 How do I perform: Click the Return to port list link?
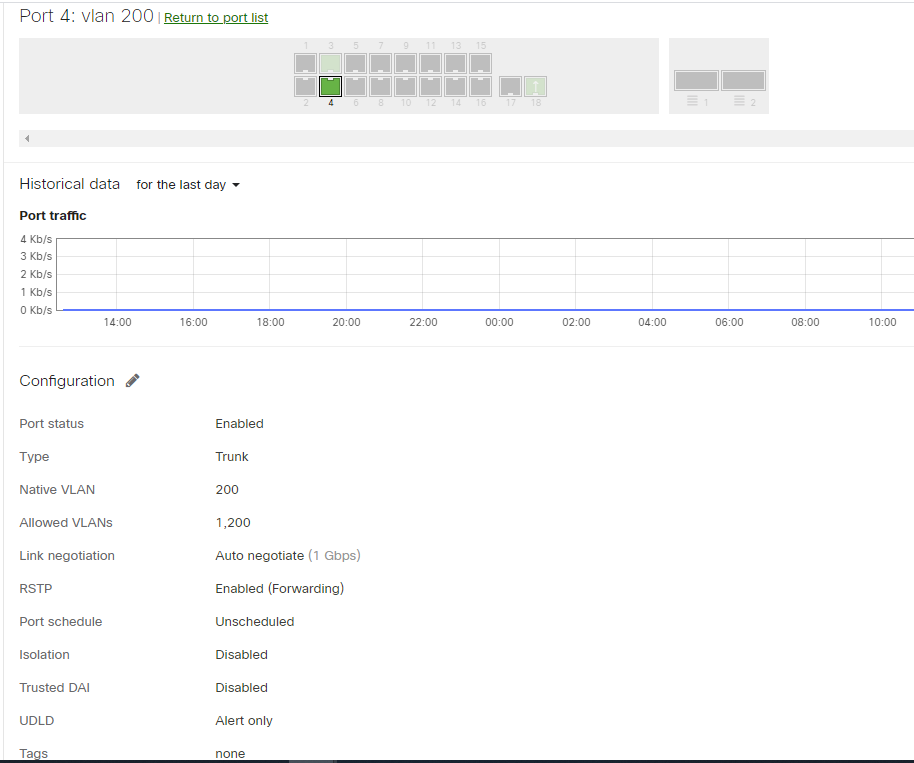pos(215,17)
